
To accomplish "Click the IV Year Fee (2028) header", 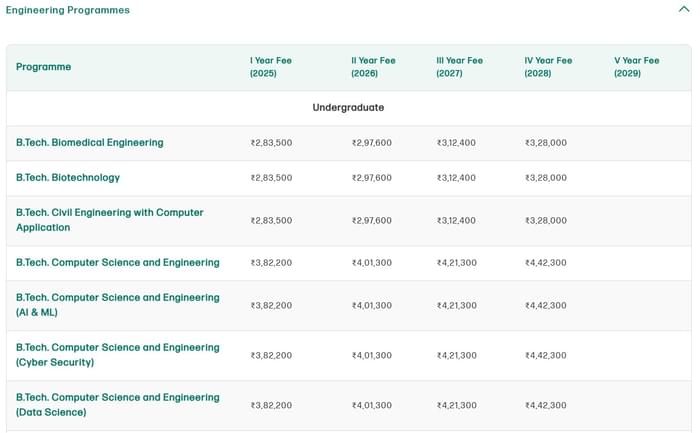I will click(x=548, y=67).
